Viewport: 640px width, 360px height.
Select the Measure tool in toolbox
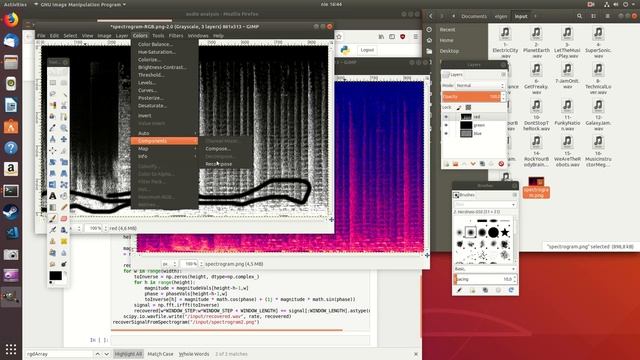pyautogui.click(x=53, y=139)
